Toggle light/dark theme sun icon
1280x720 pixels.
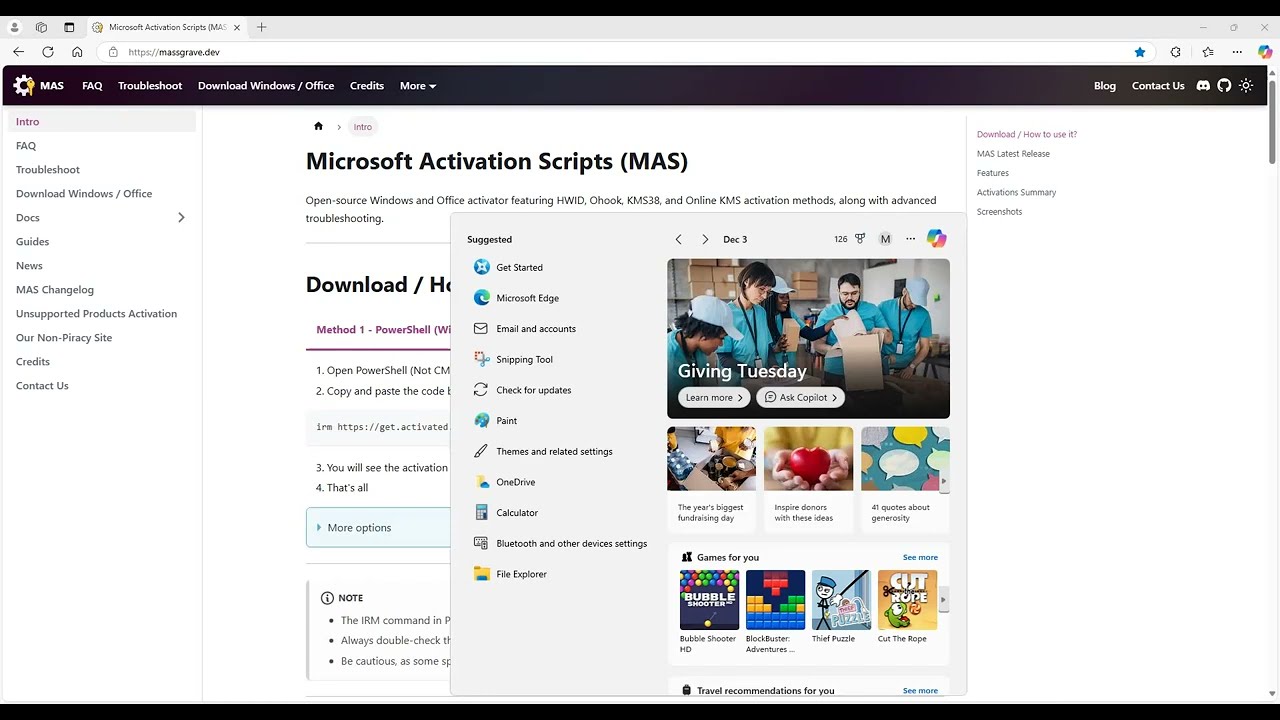[x=1246, y=86]
